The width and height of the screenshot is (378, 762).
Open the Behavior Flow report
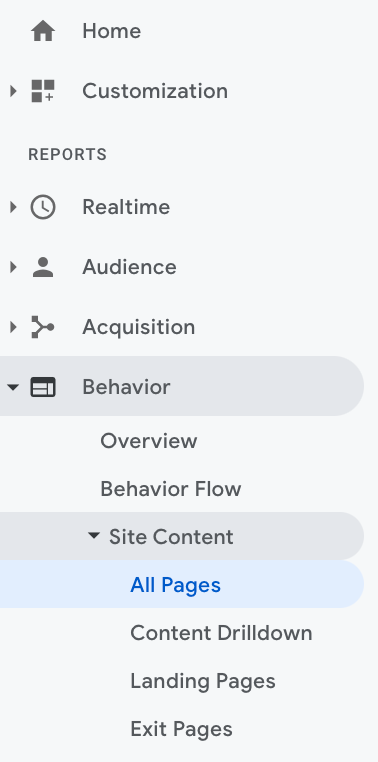point(171,489)
